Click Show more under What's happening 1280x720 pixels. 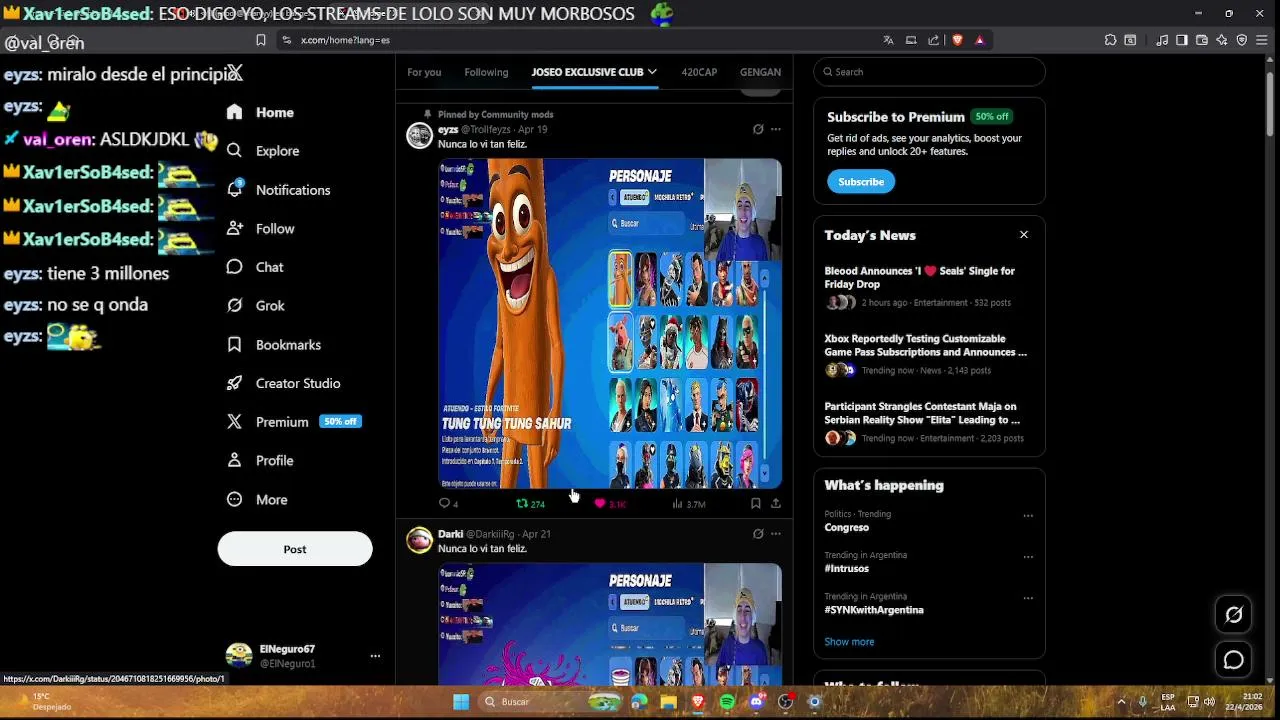849,642
